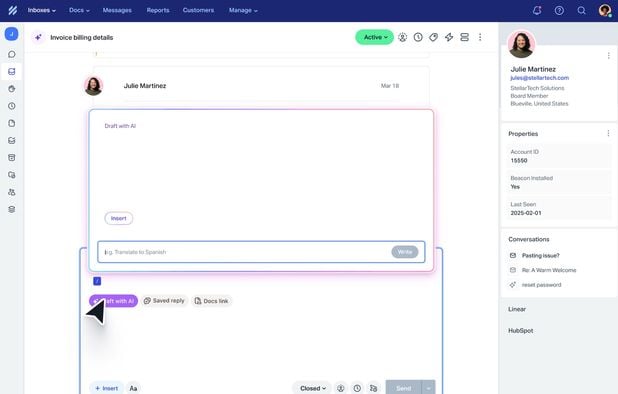Viewport: 618px width, 394px height.
Task: Click the Write button
Action: pos(405,252)
